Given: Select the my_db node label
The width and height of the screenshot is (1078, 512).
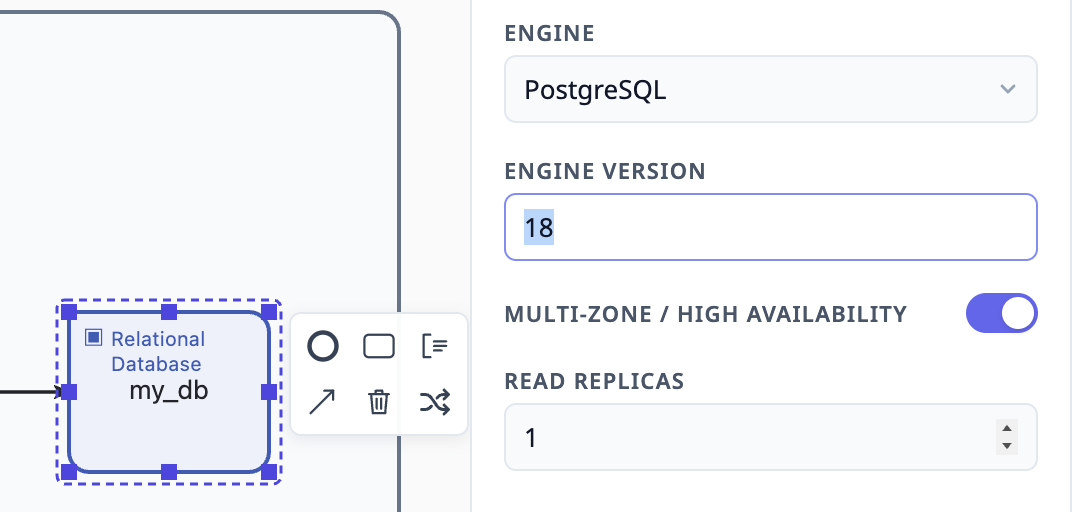Looking at the screenshot, I should tap(169, 390).
